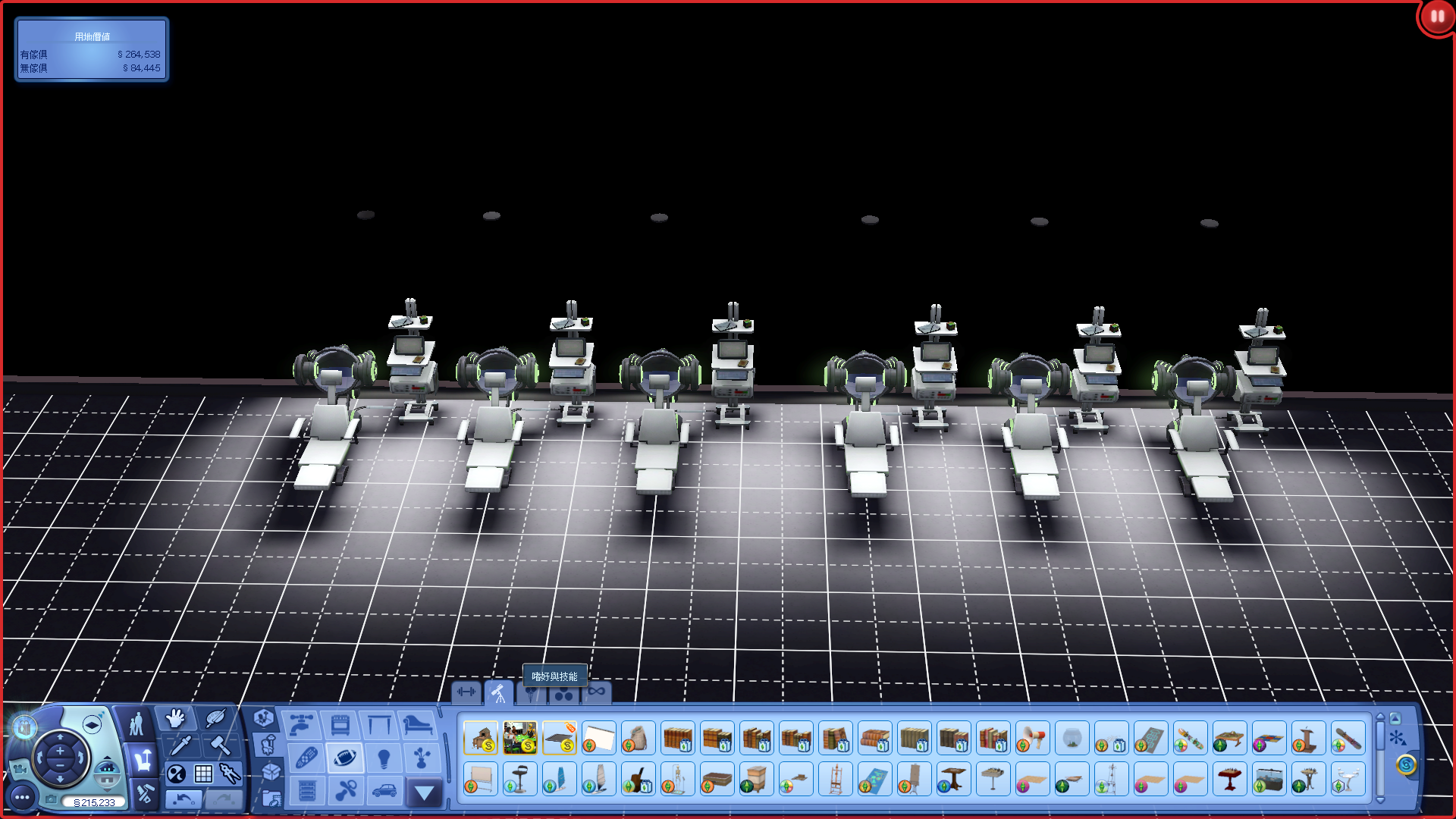Expand categories with down triangle button
Screen dimensions: 1456x819
pyautogui.click(x=424, y=793)
